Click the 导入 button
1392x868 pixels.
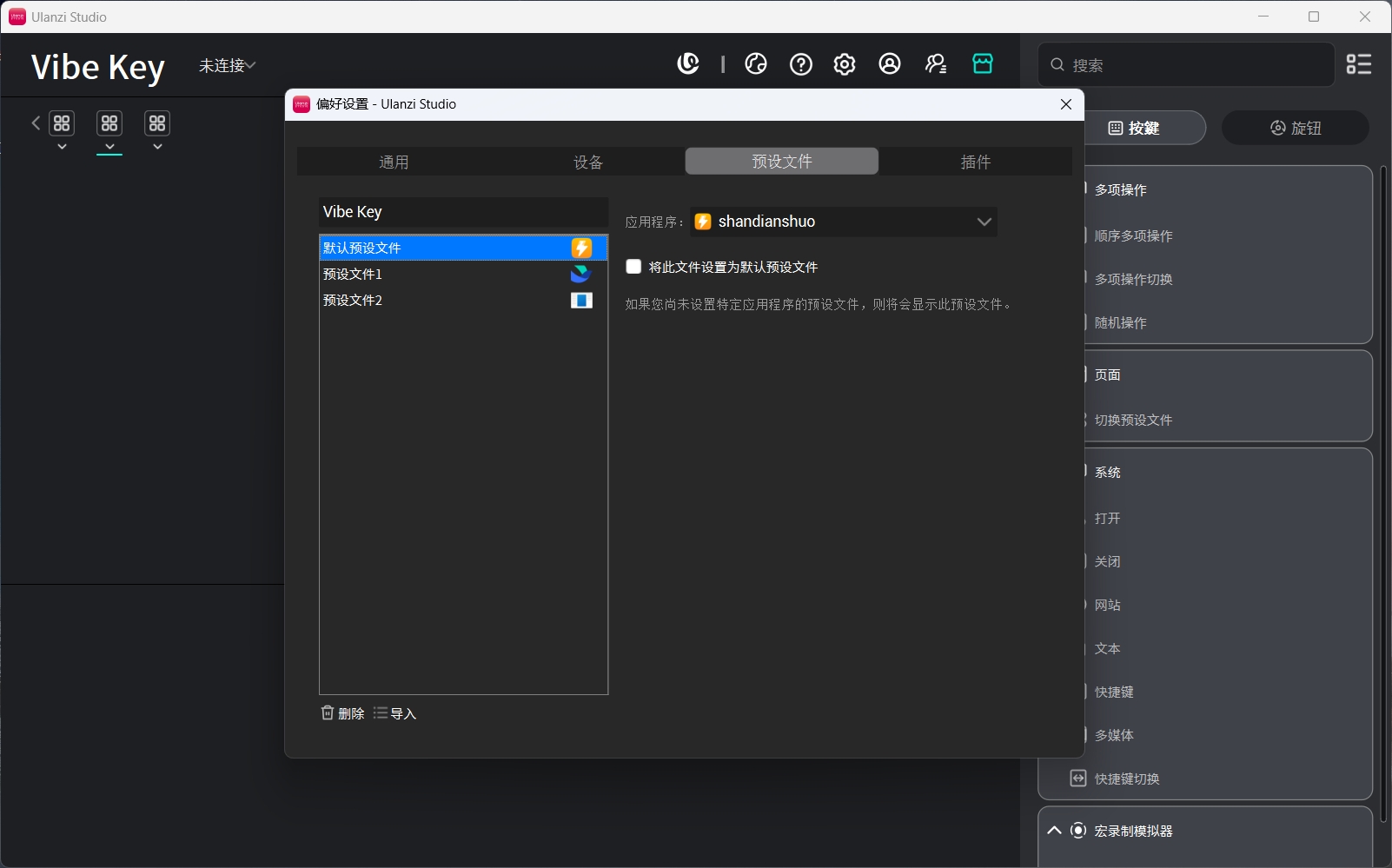395,713
